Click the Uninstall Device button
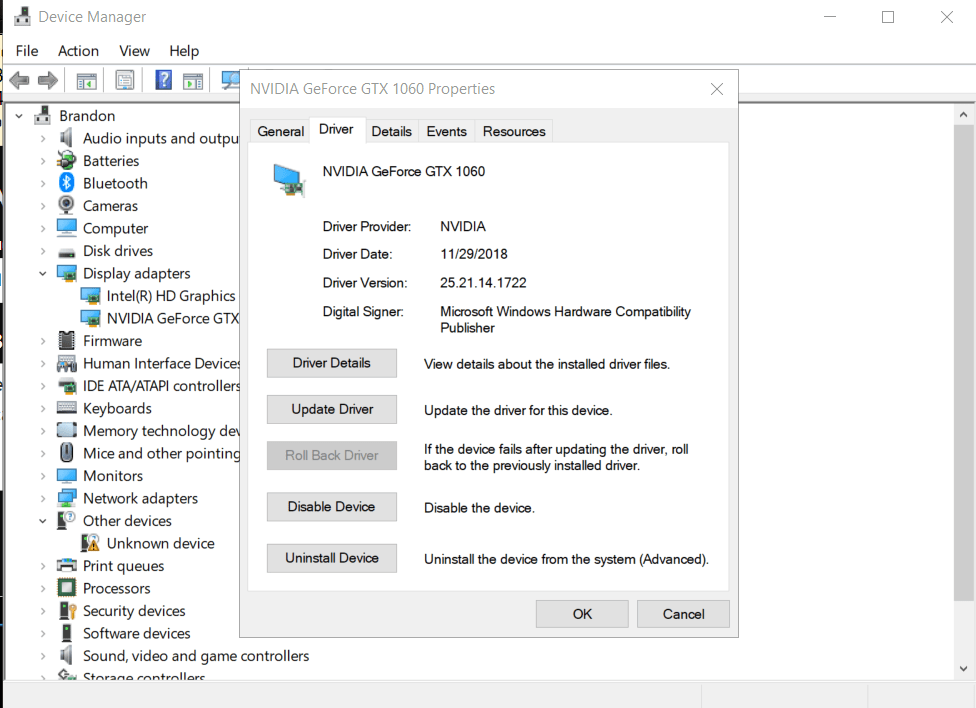The height and width of the screenshot is (708, 976). coord(332,558)
